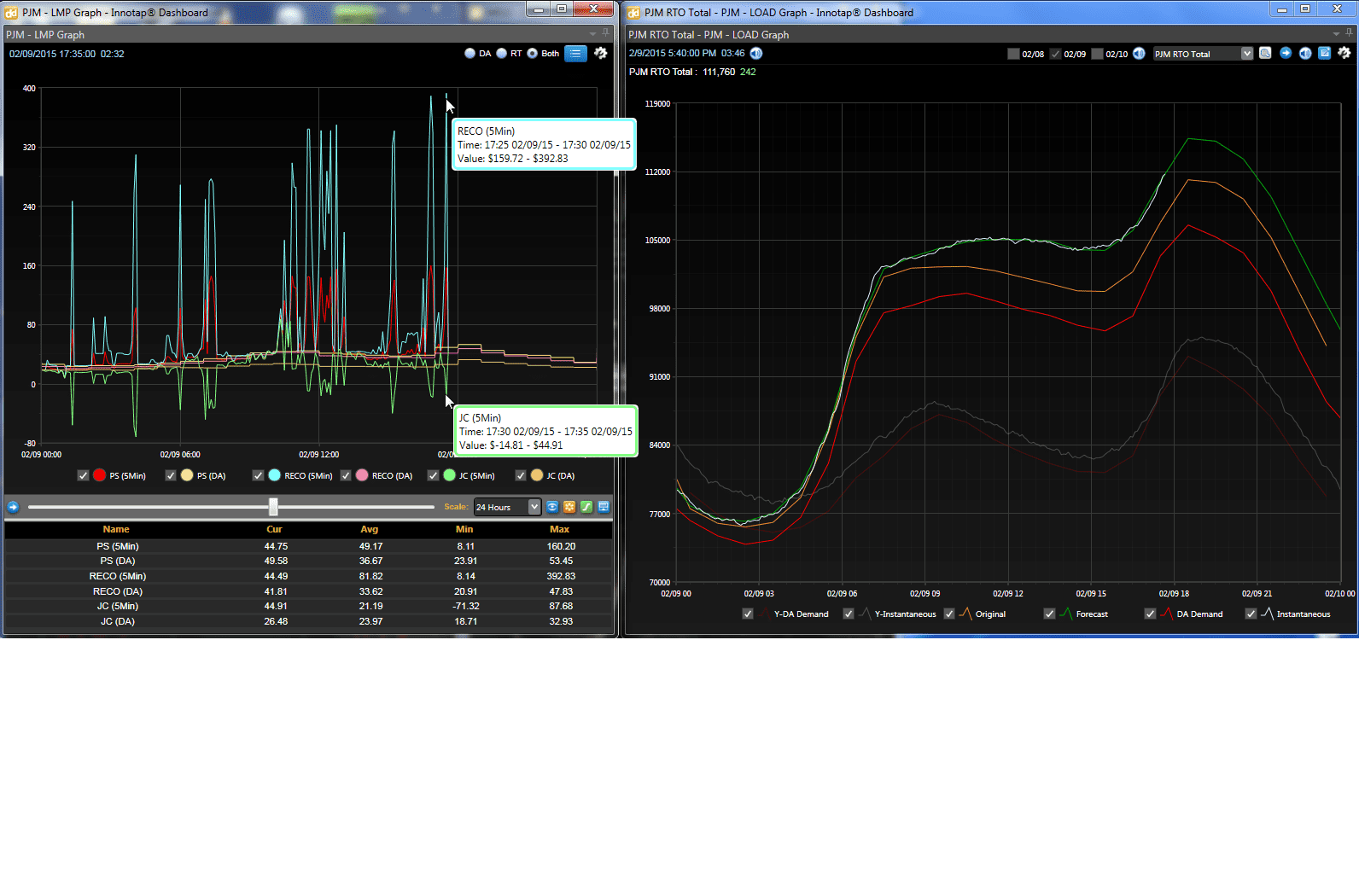Click the Max column header

[x=560, y=529]
